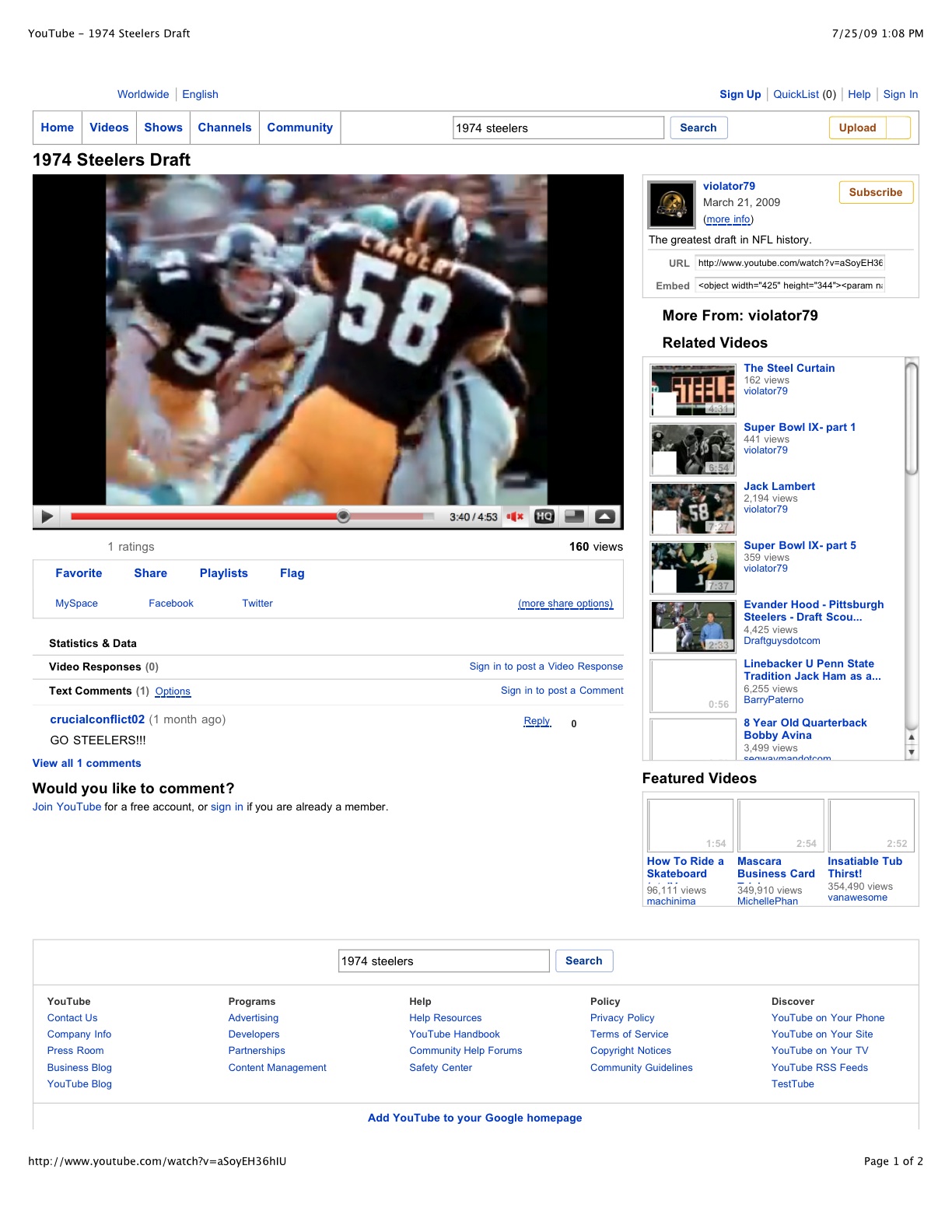Click the bottom Search button
Viewport: 952px width, 1232px height.
(584, 961)
